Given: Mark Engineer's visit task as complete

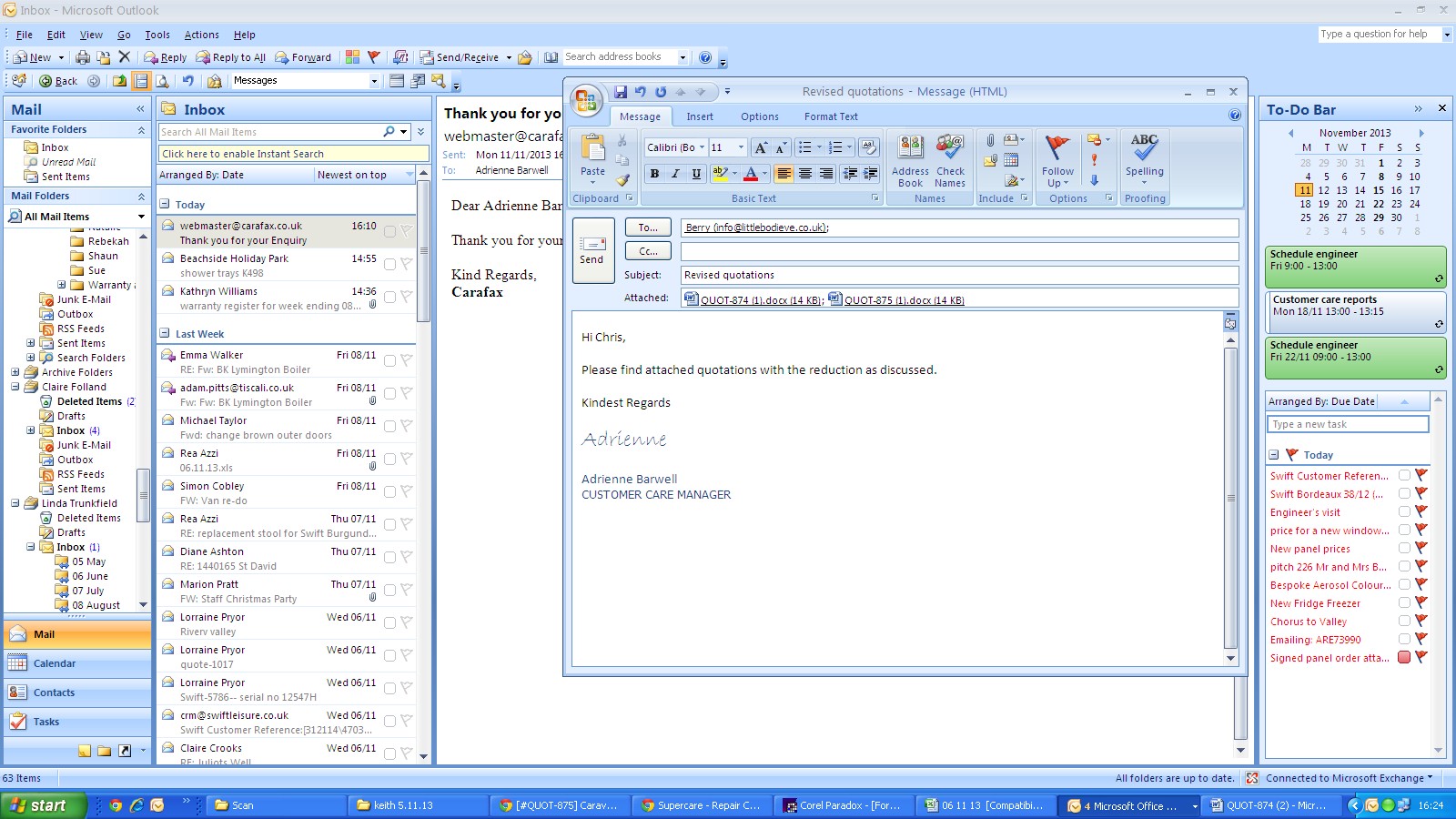Looking at the screenshot, I should pos(1404,511).
